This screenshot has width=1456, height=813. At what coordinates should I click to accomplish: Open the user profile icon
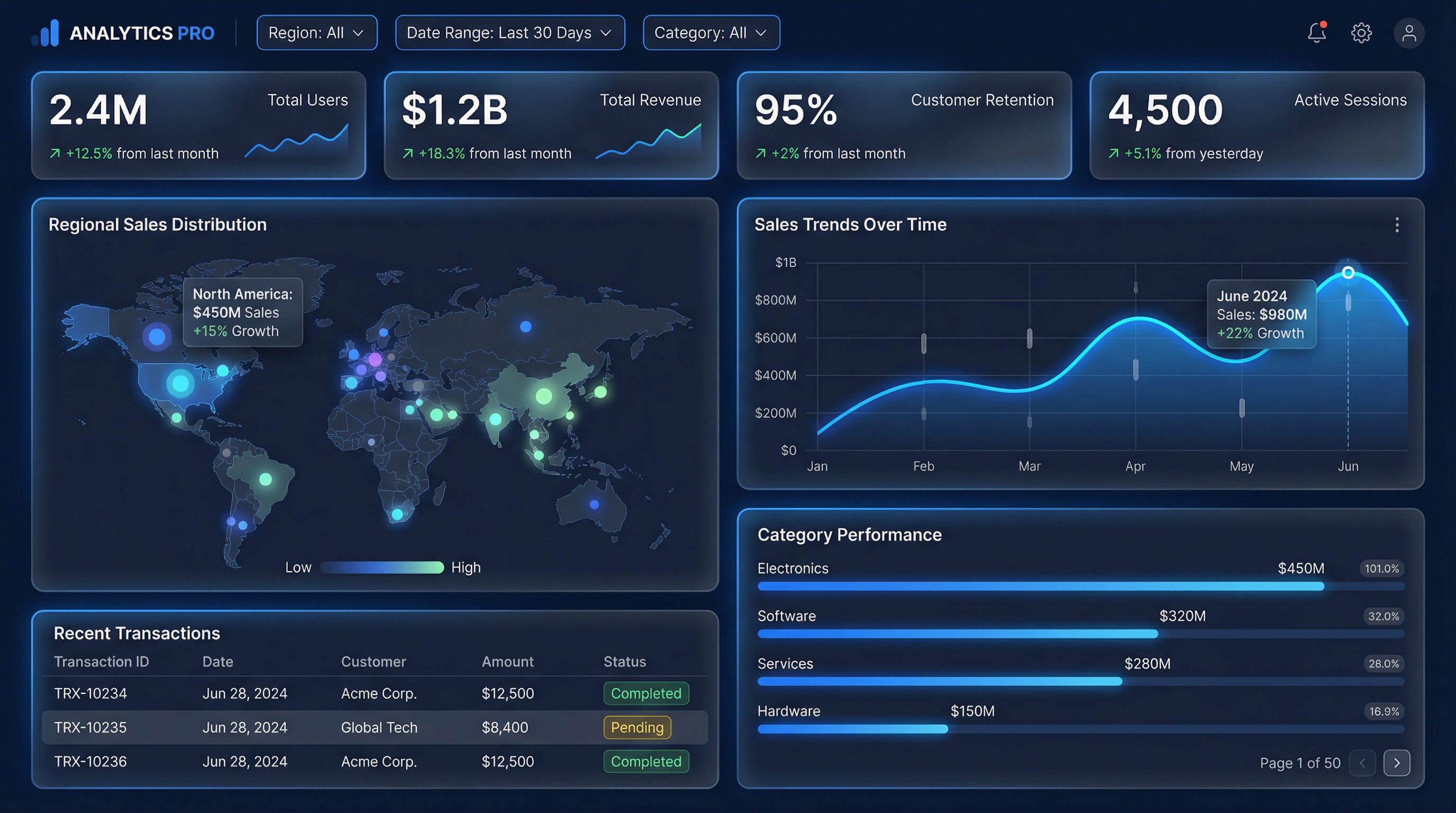tap(1408, 32)
